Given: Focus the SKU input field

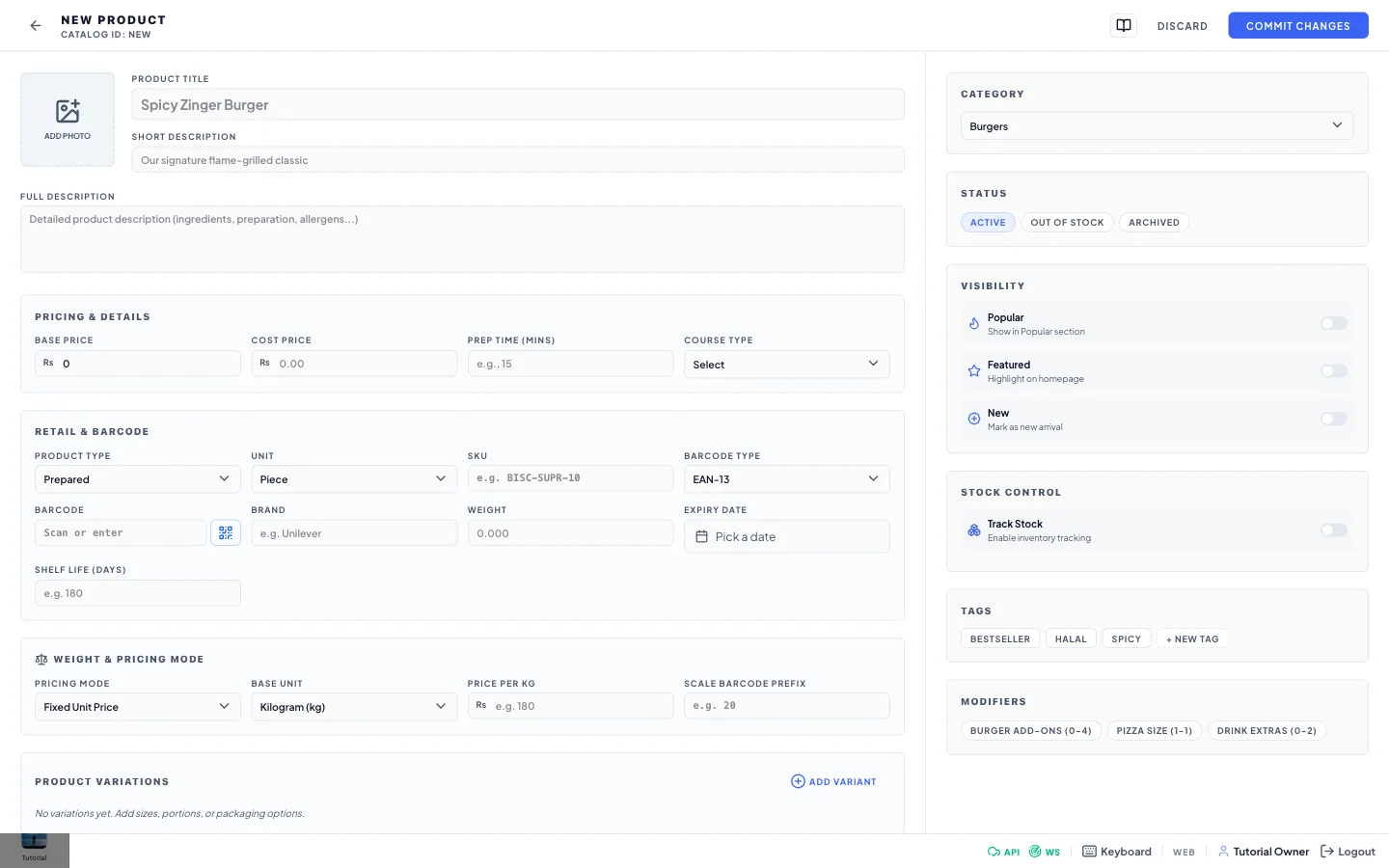Looking at the screenshot, I should pyautogui.click(x=570, y=478).
